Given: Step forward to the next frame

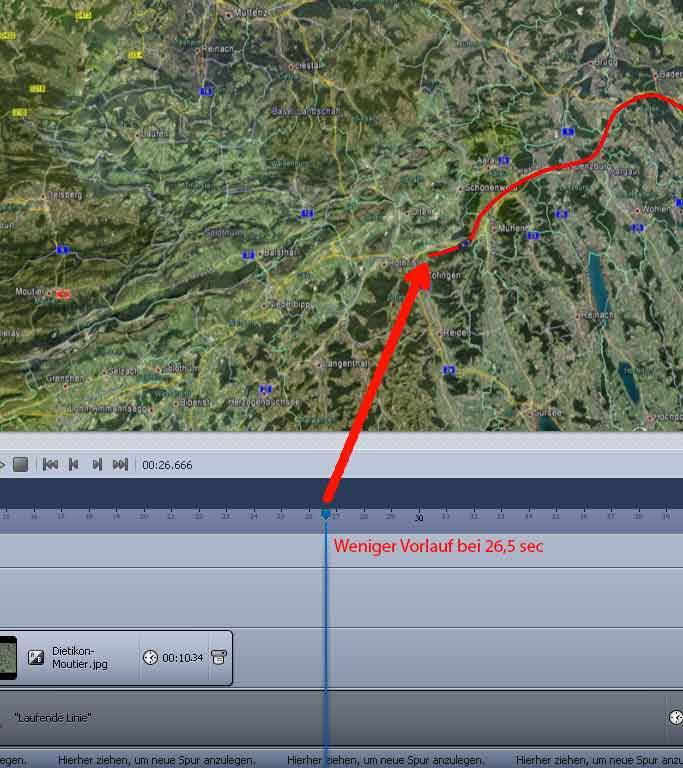Looking at the screenshot, I should click(x=97, y=464).
